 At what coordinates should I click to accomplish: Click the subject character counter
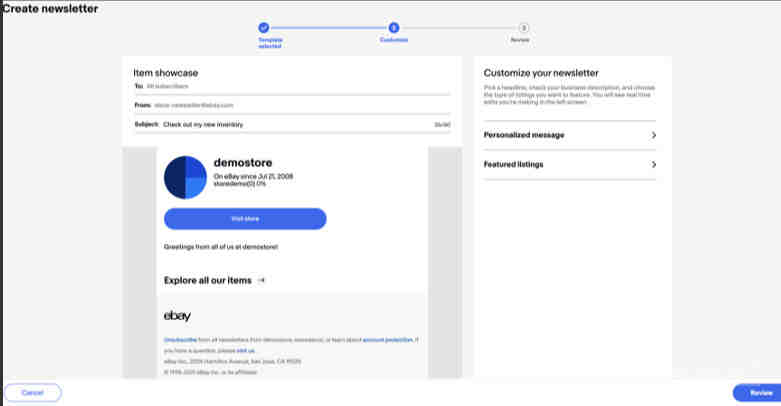click(442, 125)
